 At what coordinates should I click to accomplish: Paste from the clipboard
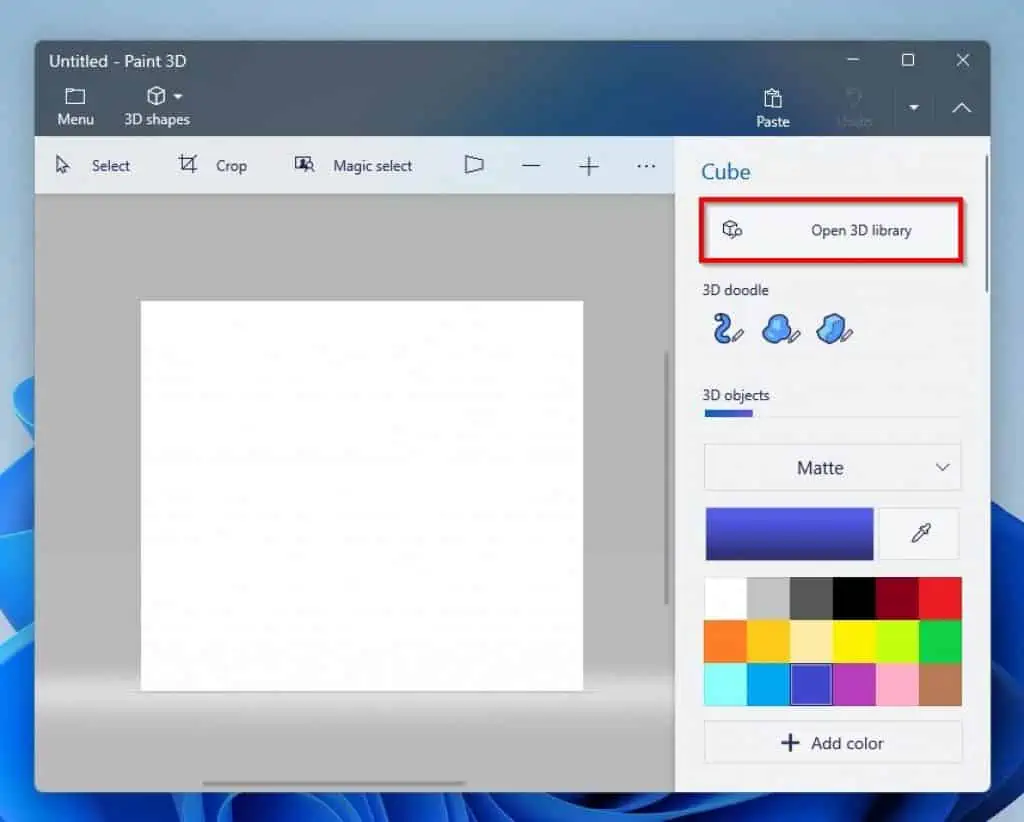click(772, 107)
